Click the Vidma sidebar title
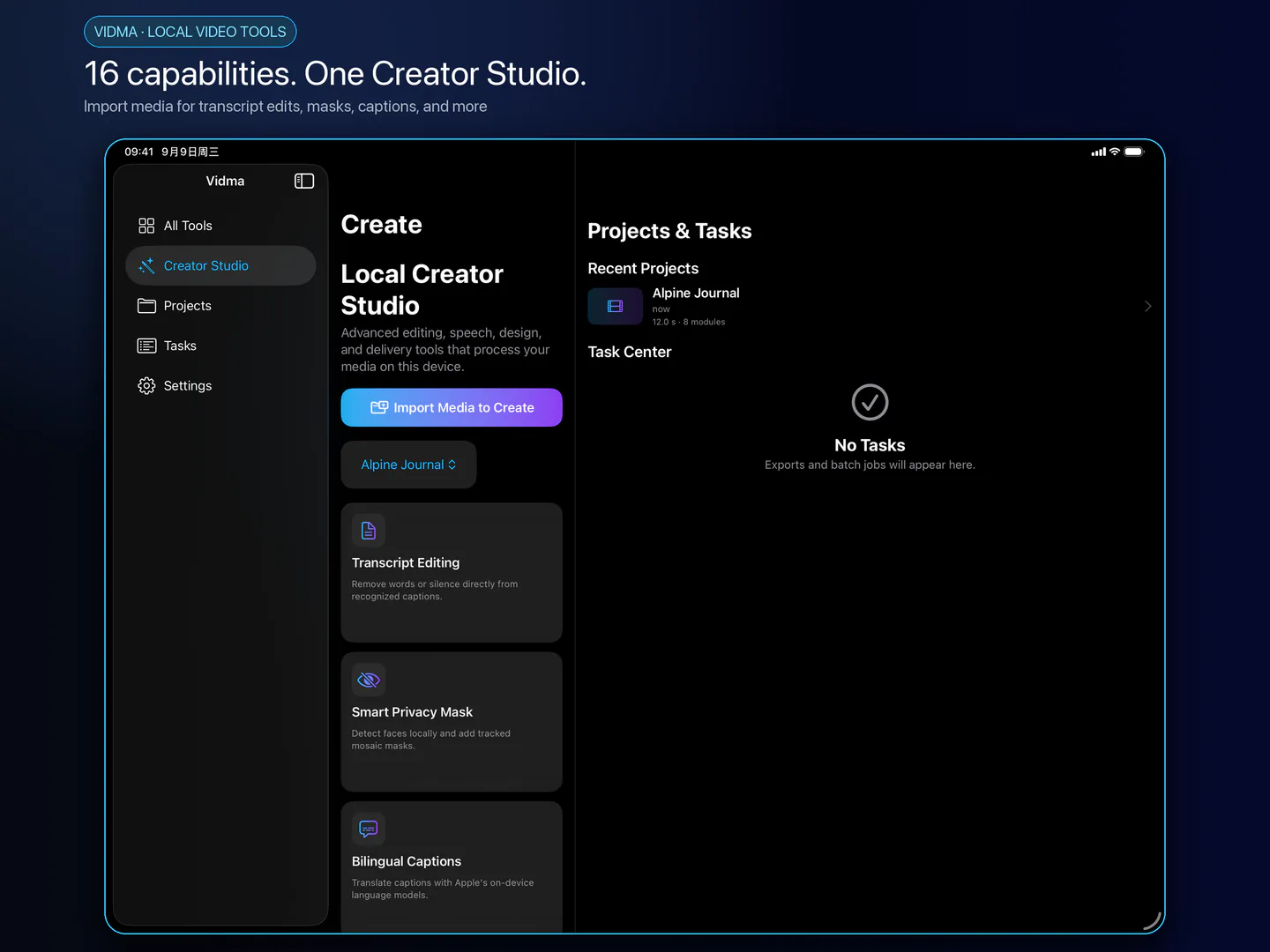Screen dimensions: 1270x952 click(x=225, y=181)
